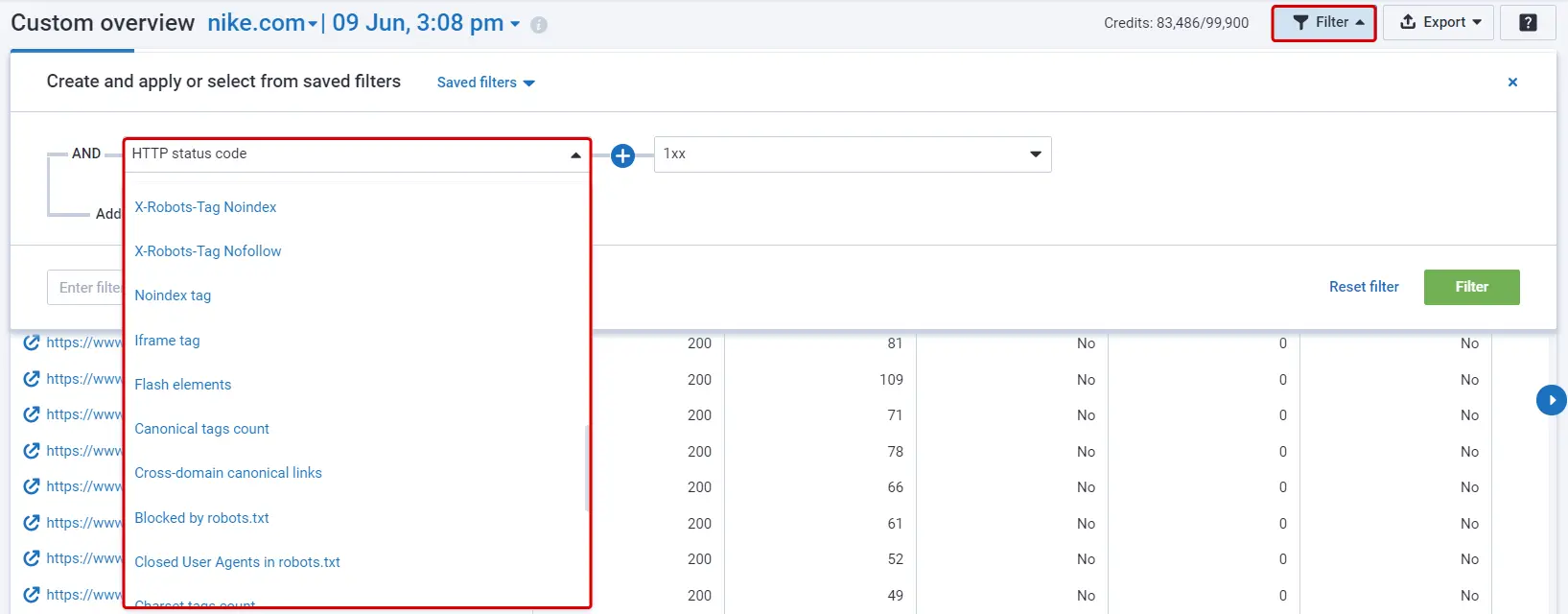The image size is (1568, 614).
Task: Click the value 52 table cell
Action: pyautogui.click(x=895, y=559)
